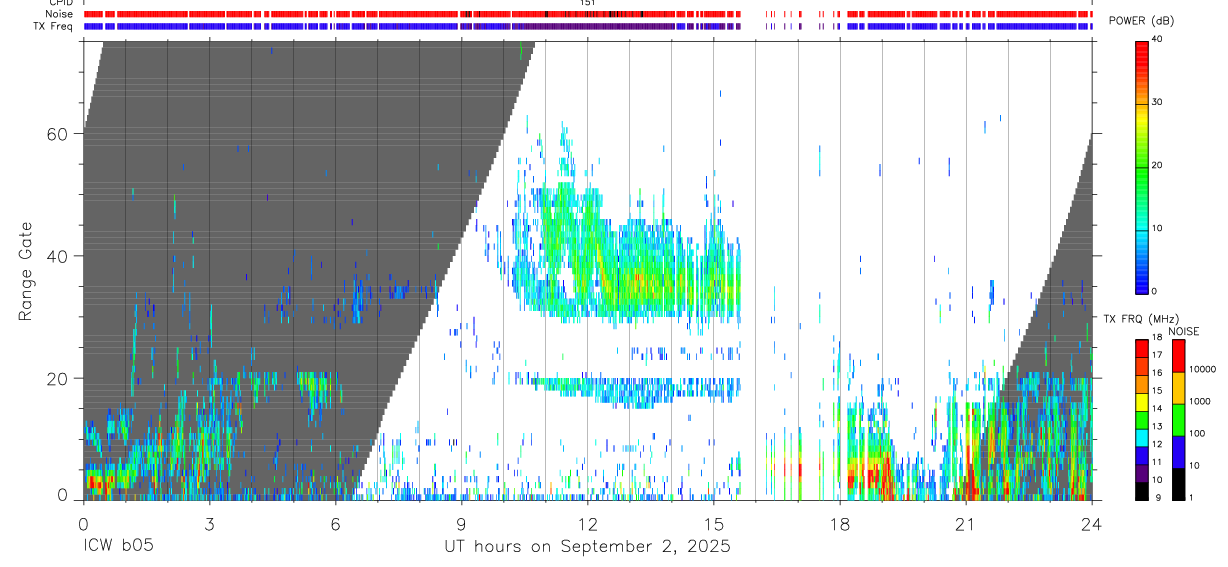Click the yellow 14 MHz segment of the TX FRQ colorbar
Image resolution: width=1228 pixels, height=567 pixels.
pyautogui.click(x=1141, y=402)
